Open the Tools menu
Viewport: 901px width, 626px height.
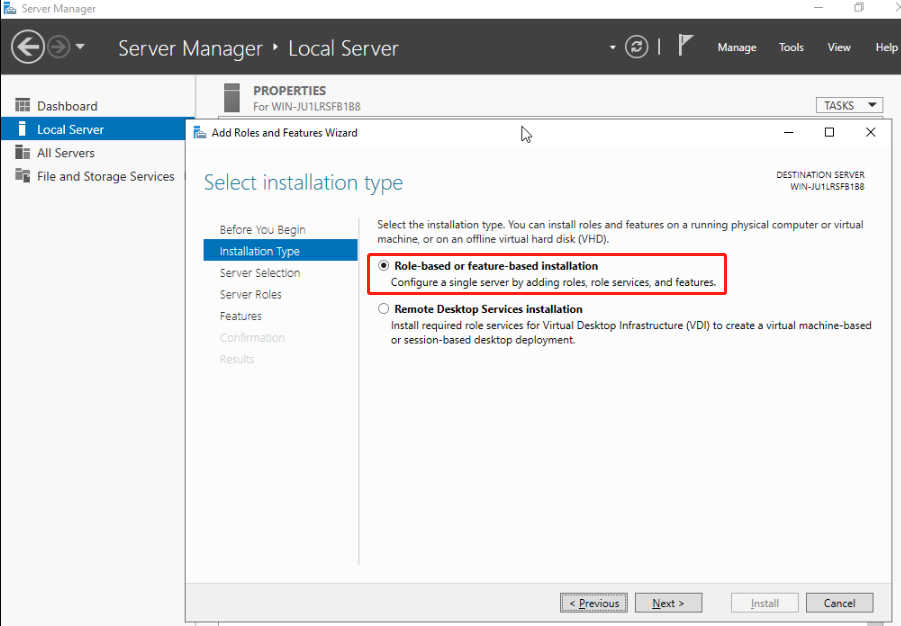pyautogui.click(x=791, y=48)
